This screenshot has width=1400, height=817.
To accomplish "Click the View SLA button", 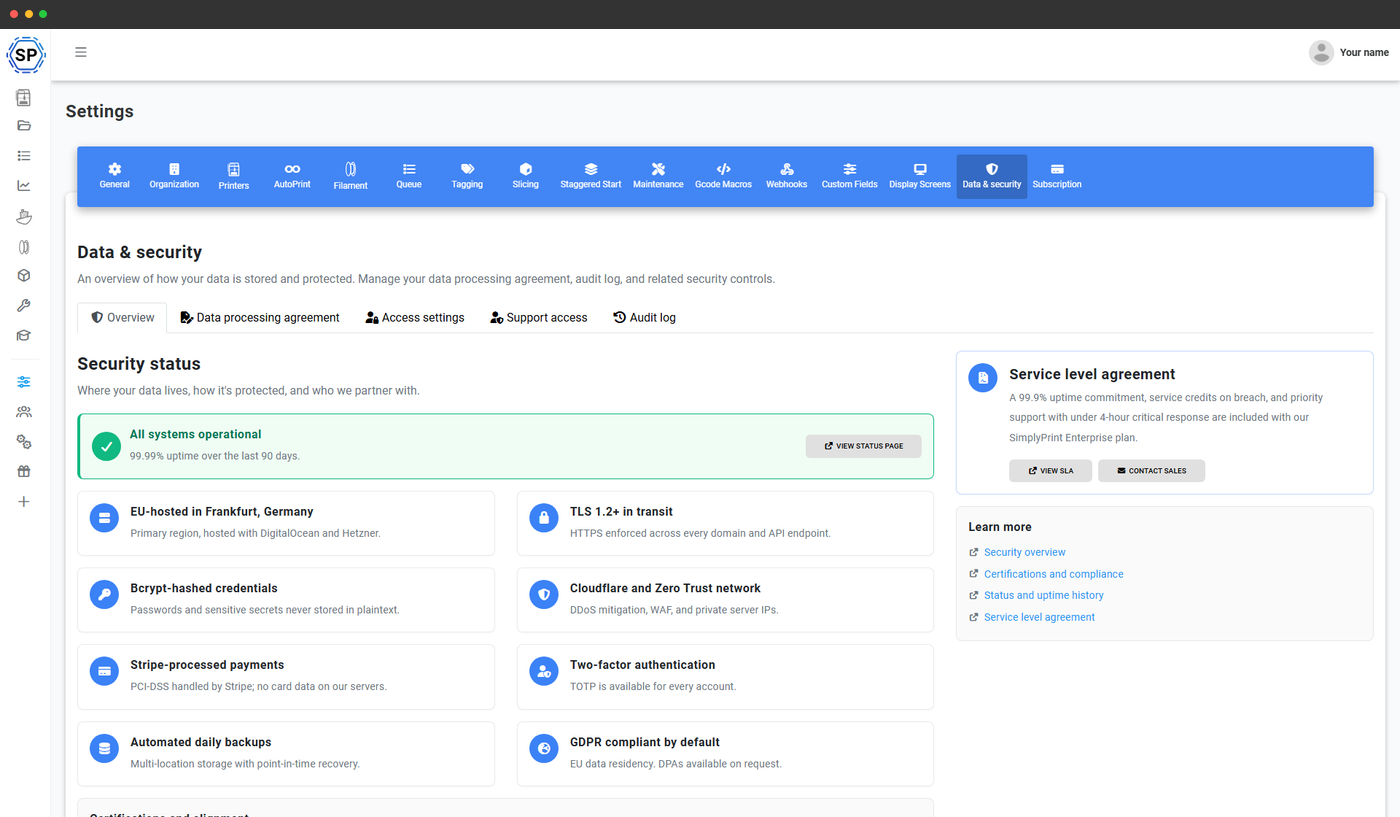I will click(1050, 470).
